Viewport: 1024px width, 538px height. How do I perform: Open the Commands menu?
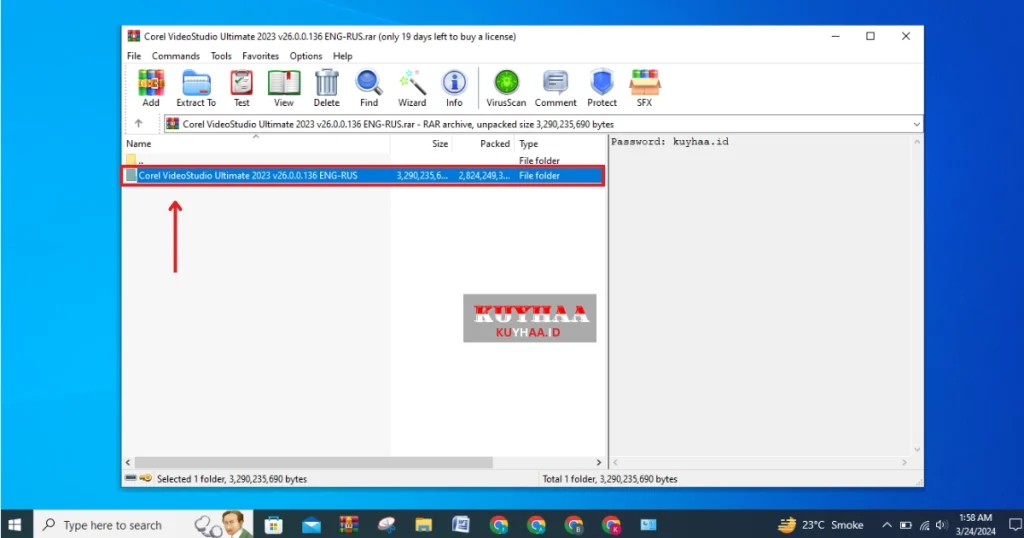coord(176,56)
